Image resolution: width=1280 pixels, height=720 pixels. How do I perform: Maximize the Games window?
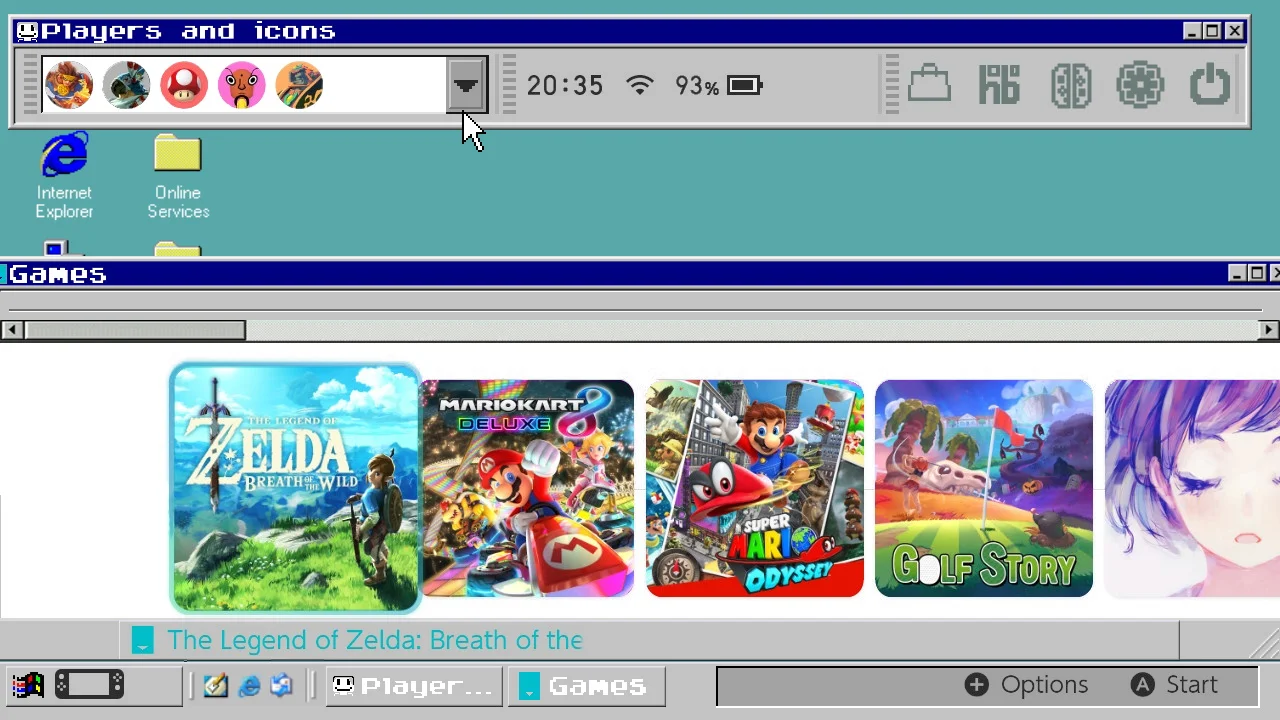tap(1257, 273)
